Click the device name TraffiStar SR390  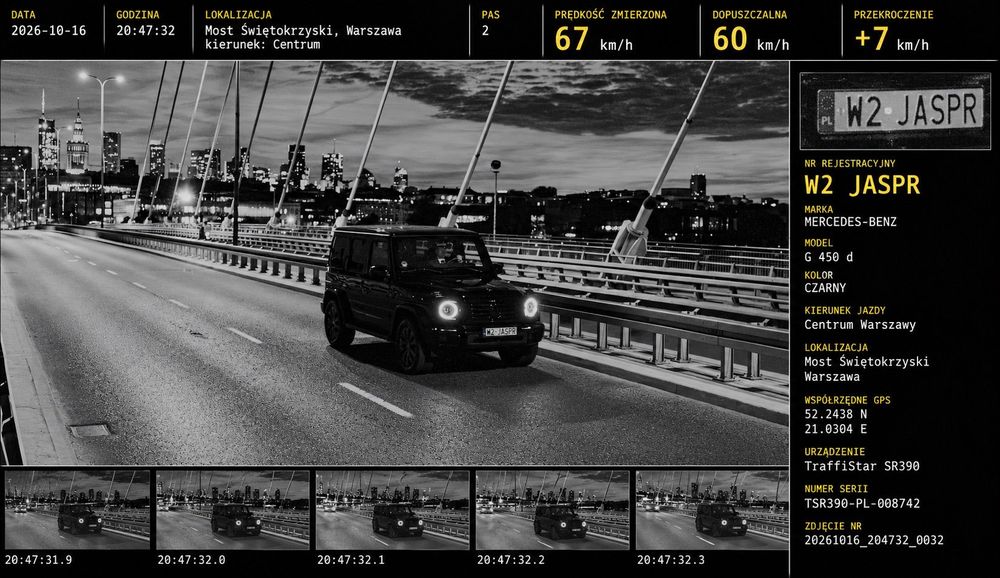tap(862, 466)
